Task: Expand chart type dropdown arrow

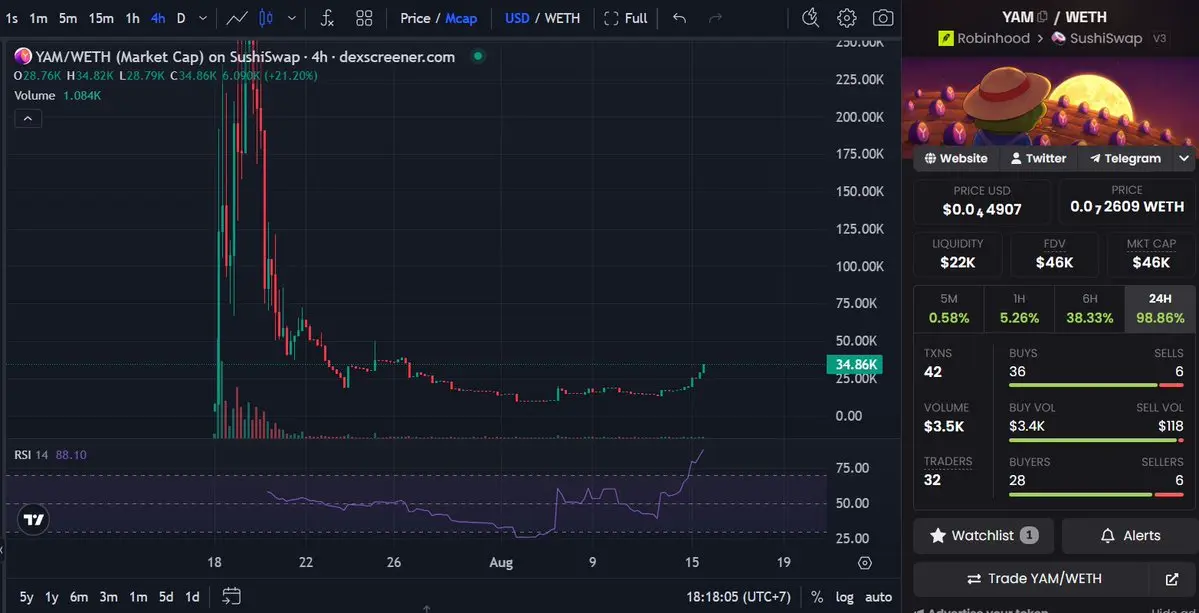Action: [x=291, y=18]
